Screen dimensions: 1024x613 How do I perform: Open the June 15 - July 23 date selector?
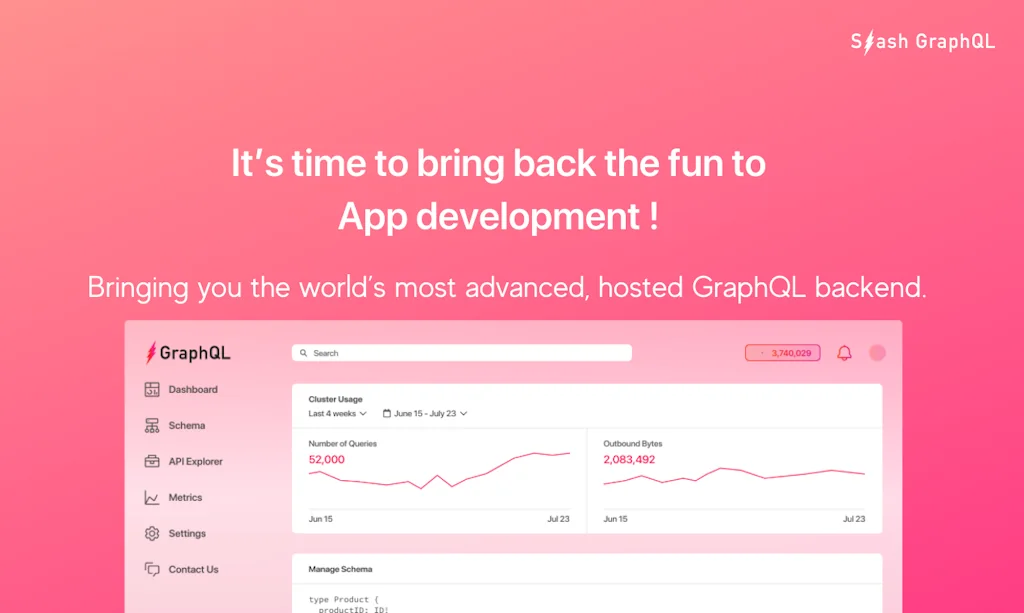coord(428,413)
